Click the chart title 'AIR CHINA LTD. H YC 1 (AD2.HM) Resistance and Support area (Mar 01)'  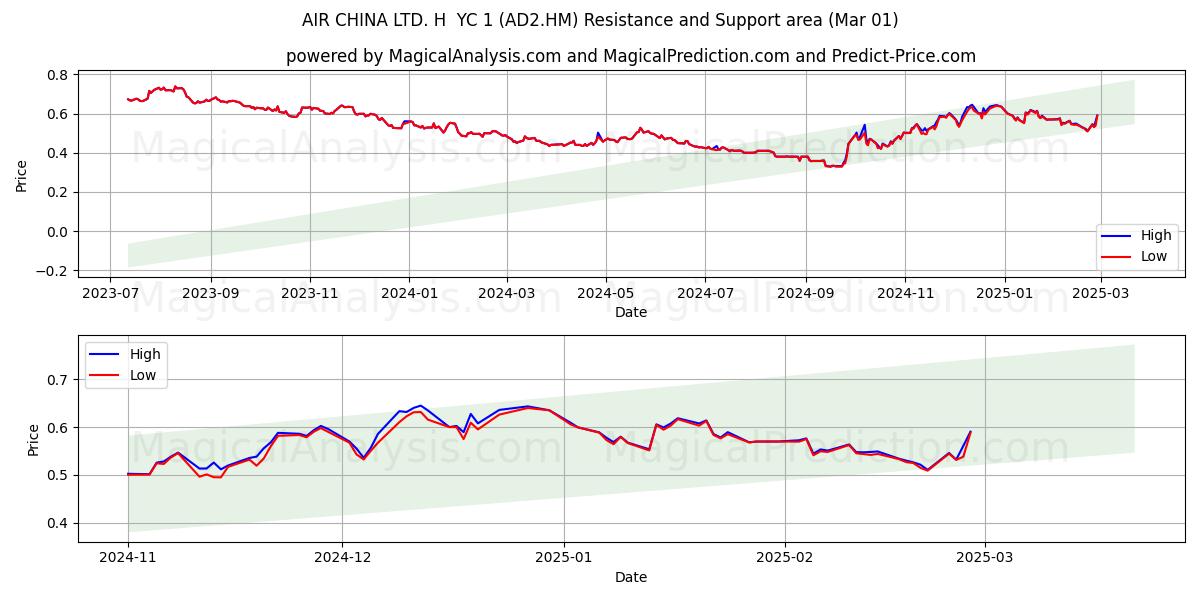(x=600, y=20)
